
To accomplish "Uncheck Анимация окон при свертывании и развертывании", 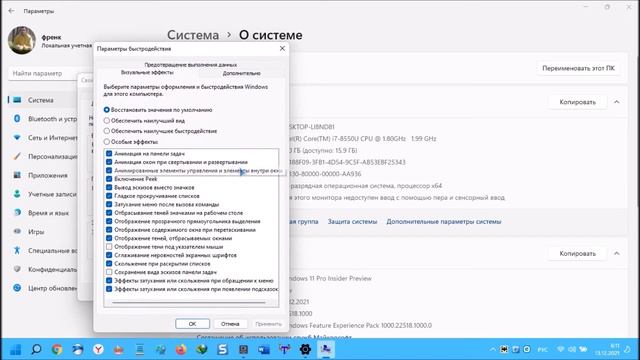I will [x=109, y=162].
